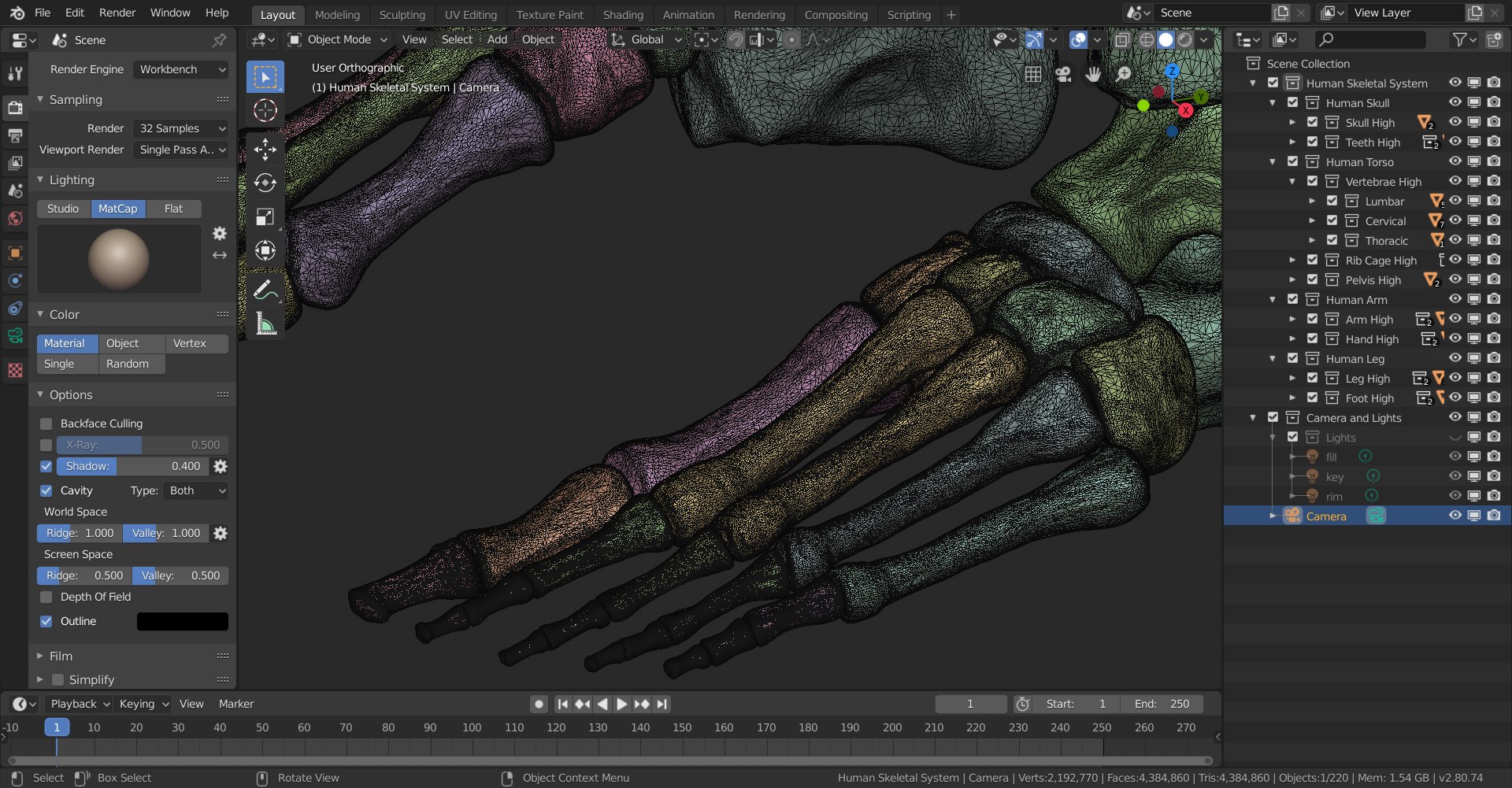The image size is (1512, 788).
Task: Select Studio lighting button
Action: click(63, 209)
